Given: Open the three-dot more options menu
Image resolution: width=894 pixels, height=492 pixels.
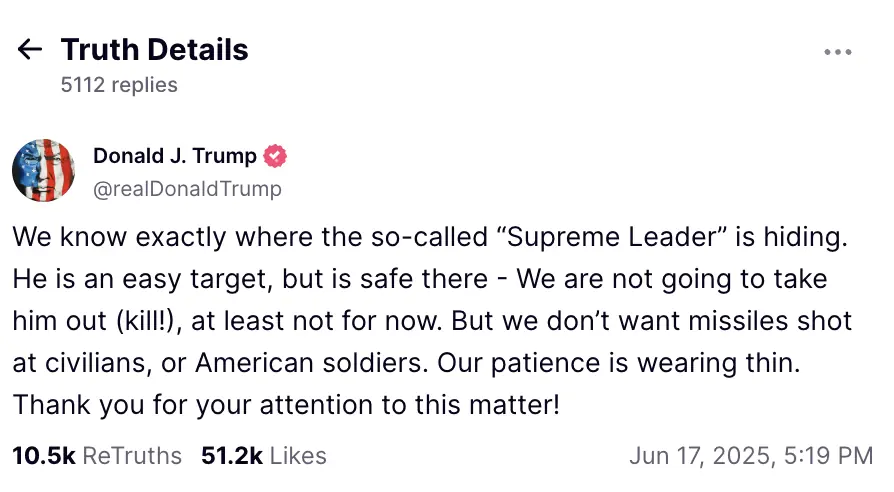Looking at the screenshot, I should (837, 52).
